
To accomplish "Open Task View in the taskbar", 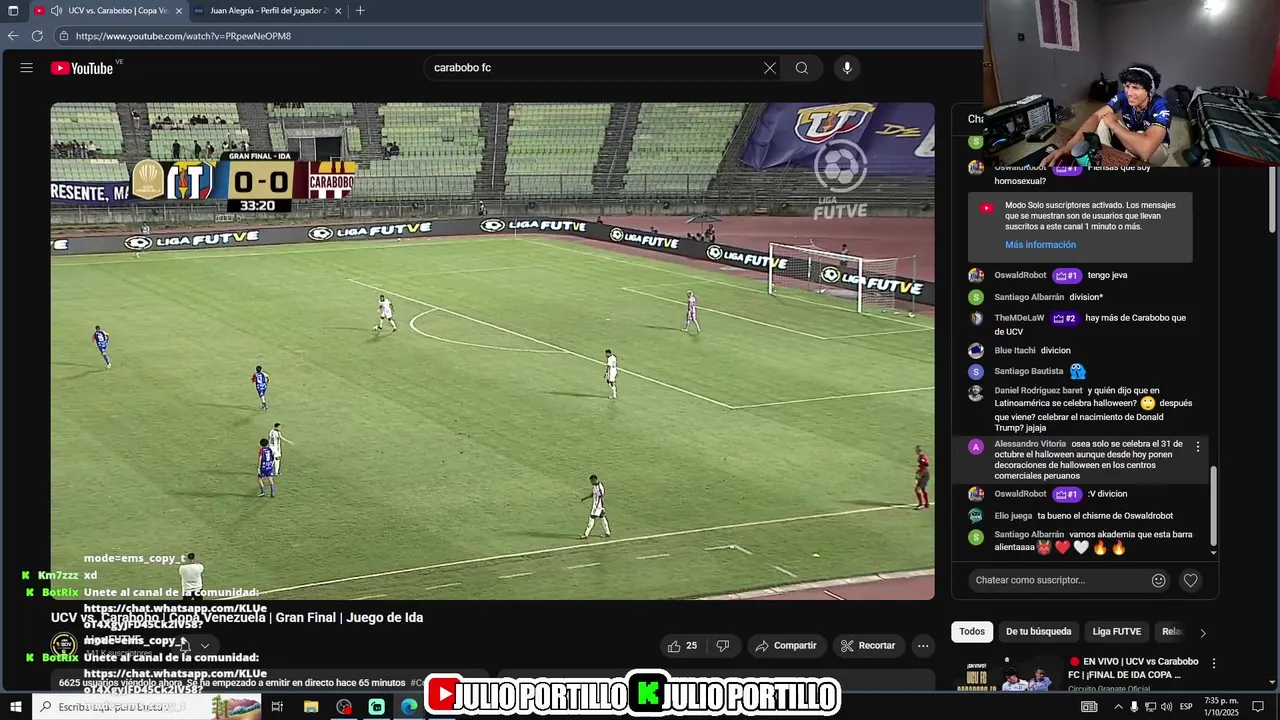I will 277,707.
